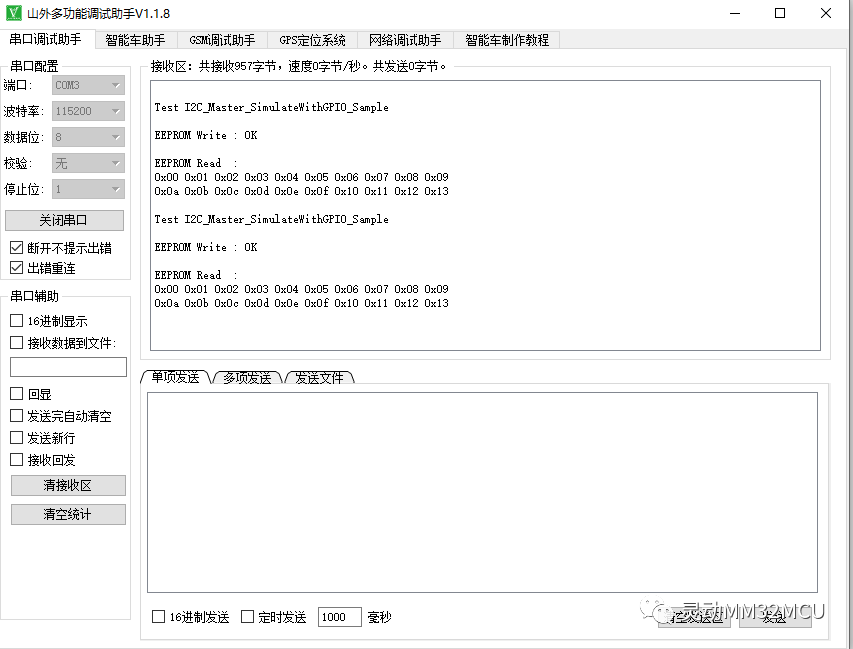This screenshot has height=649, width=853.
Task: Switch to the 多项发送 send tab
Action: [247, 378]
